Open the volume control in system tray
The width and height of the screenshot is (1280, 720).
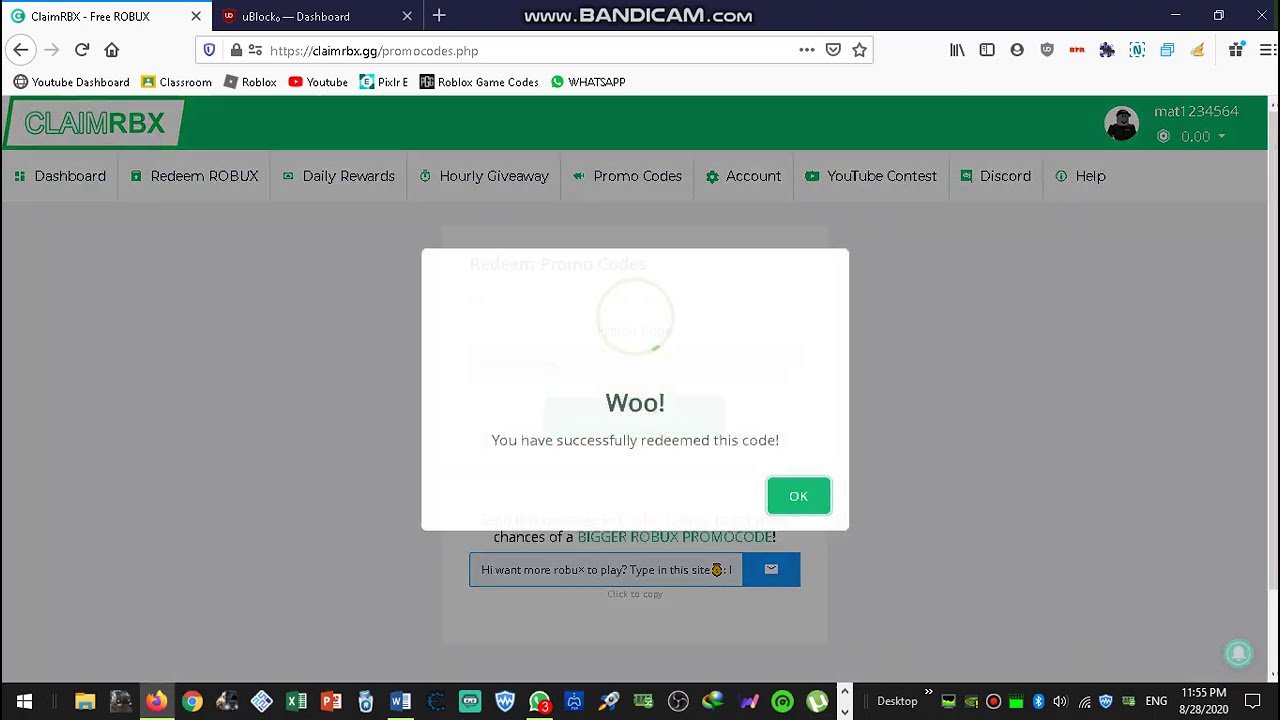[1060, 702]
